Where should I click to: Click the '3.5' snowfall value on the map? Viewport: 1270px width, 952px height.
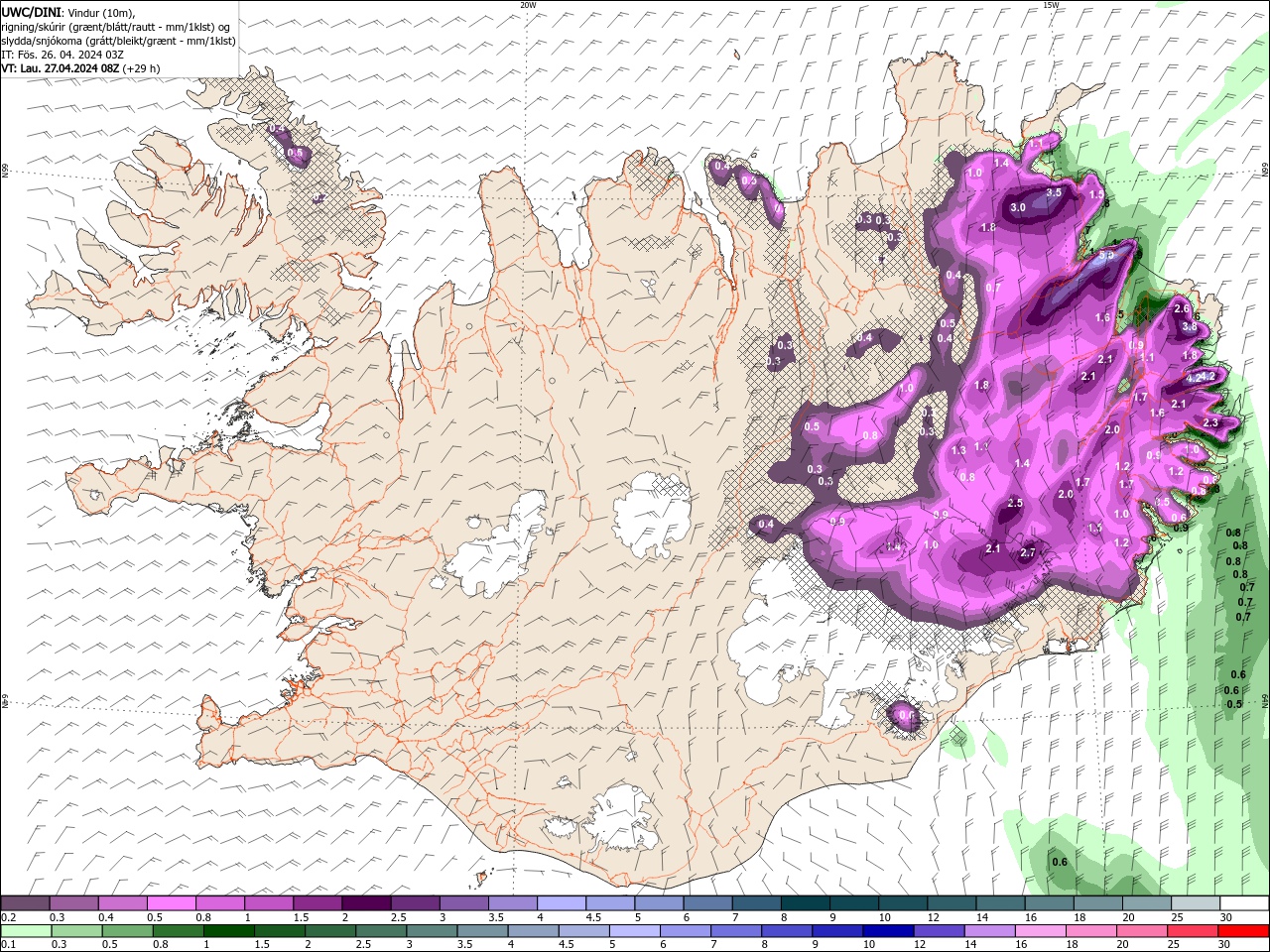[1054, 192]
